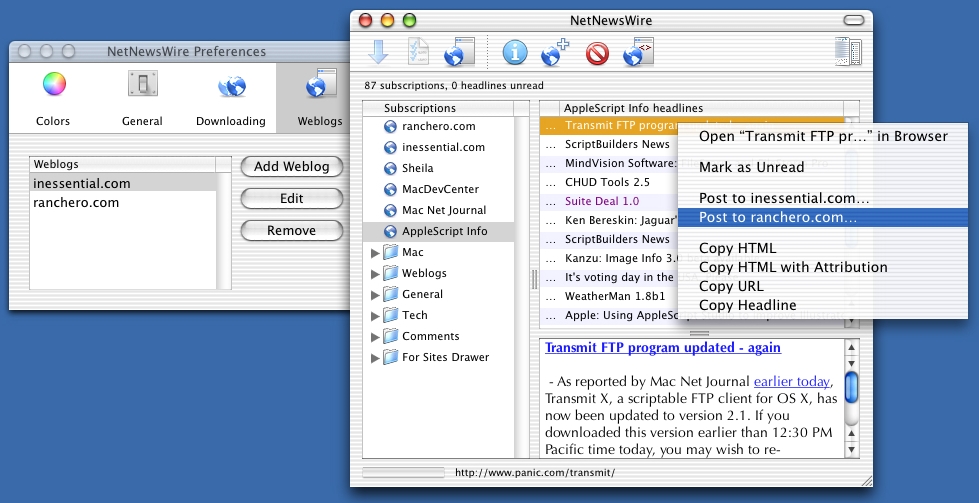
Task: Click the globe with plus subscribe icon
Action: tap(555, 52)
